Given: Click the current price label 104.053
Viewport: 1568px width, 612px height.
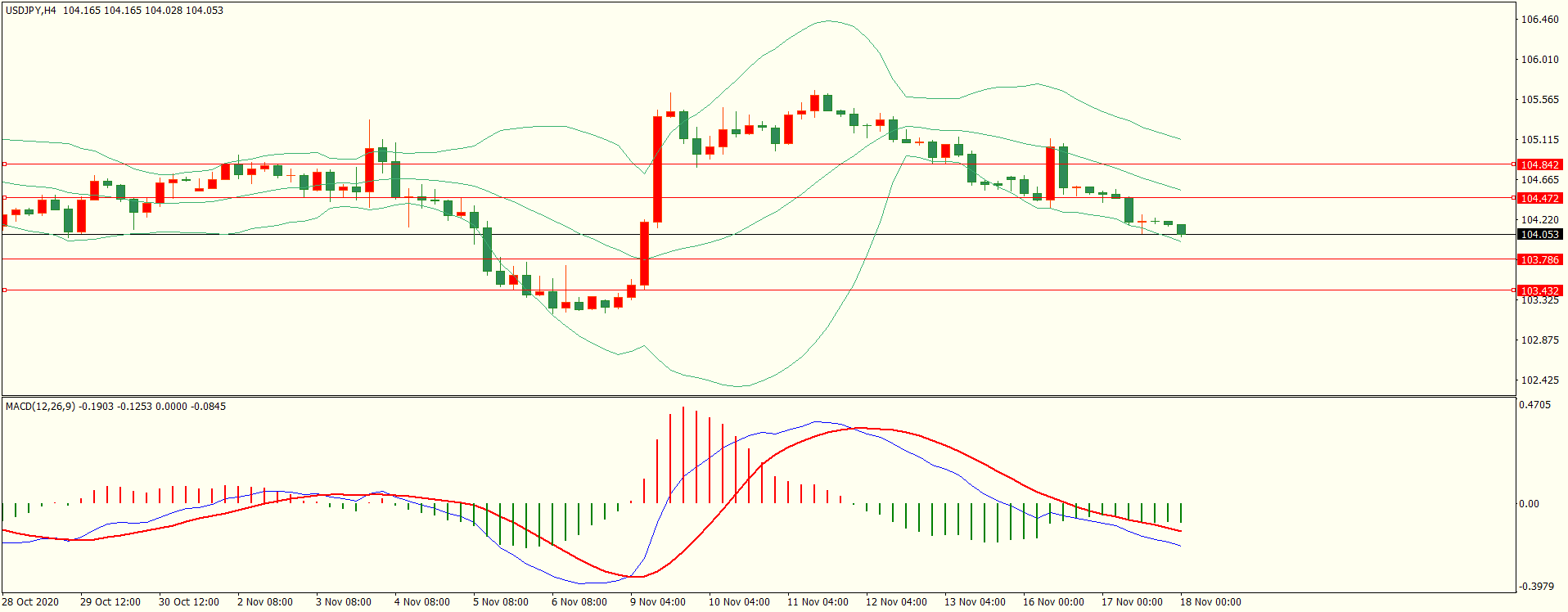Looking at the screenshot, I should [x=1539, y=235].
